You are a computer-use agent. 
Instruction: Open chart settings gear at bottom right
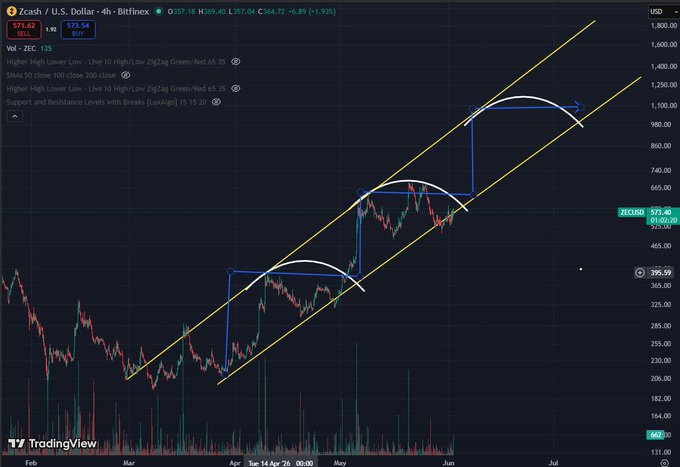pos(664,463)
